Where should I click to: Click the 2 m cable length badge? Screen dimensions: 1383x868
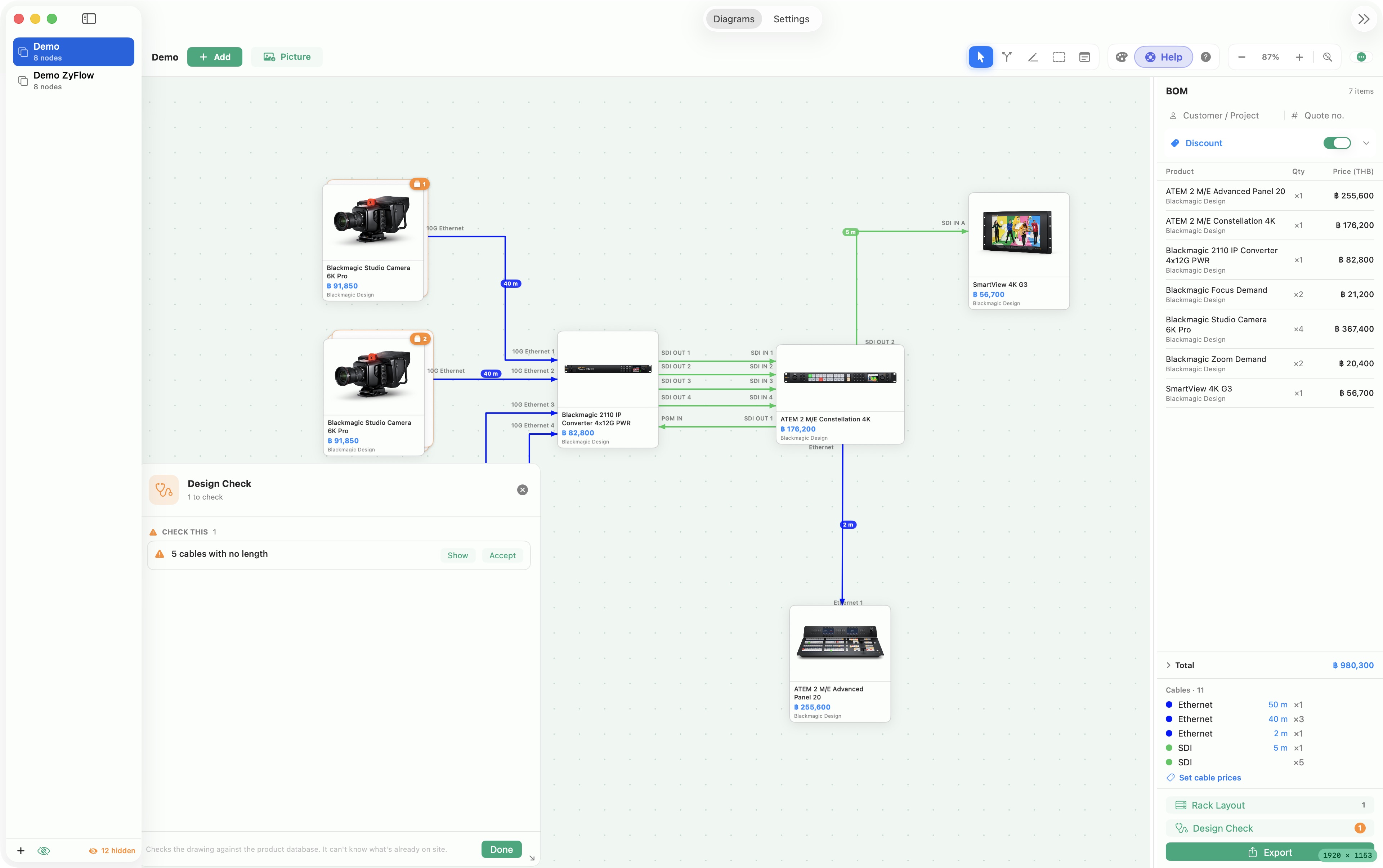pyautogui.click(x=848, y=525)
